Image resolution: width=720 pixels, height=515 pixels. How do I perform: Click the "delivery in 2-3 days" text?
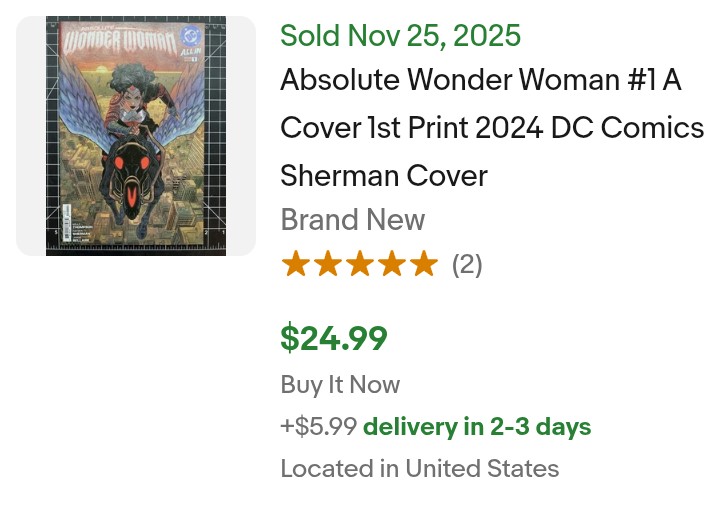pyautogui.click(x=477, y=427)
